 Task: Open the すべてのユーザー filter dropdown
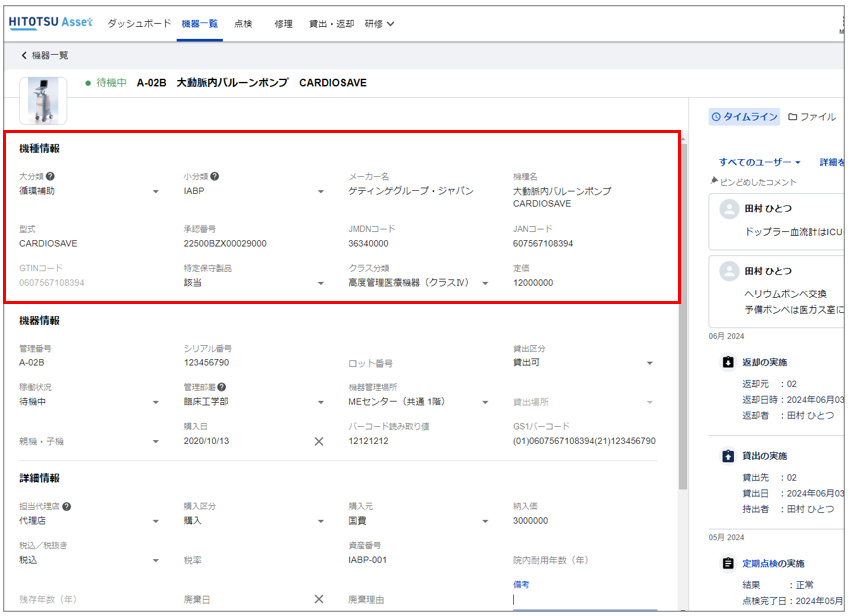[x=759, y=162]
